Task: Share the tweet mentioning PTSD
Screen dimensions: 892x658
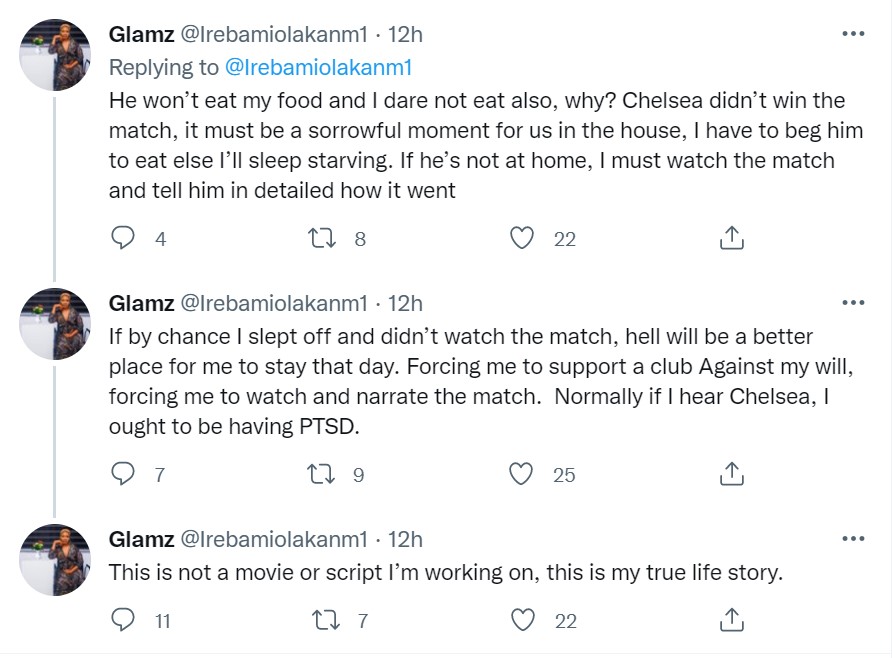Action: point(731,474)
